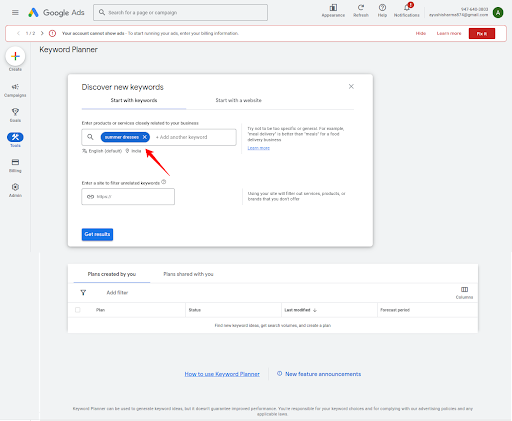Click the alert warning icon
The width and height of the screenshot is (512, 421).
tap(52, 33)
